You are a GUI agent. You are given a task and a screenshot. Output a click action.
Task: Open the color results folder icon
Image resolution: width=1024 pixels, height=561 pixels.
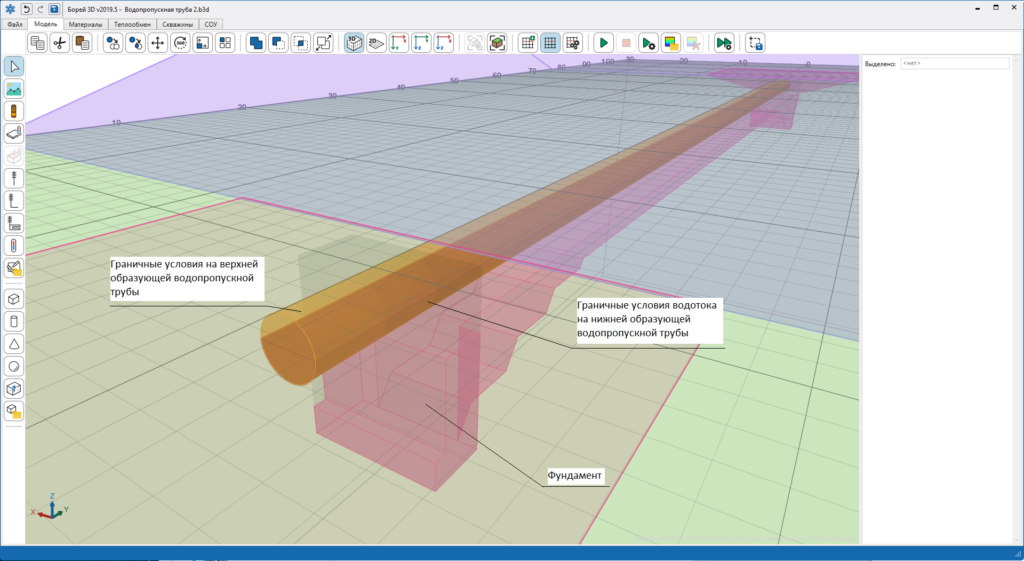pyautogui.click(x=671, y=43)
